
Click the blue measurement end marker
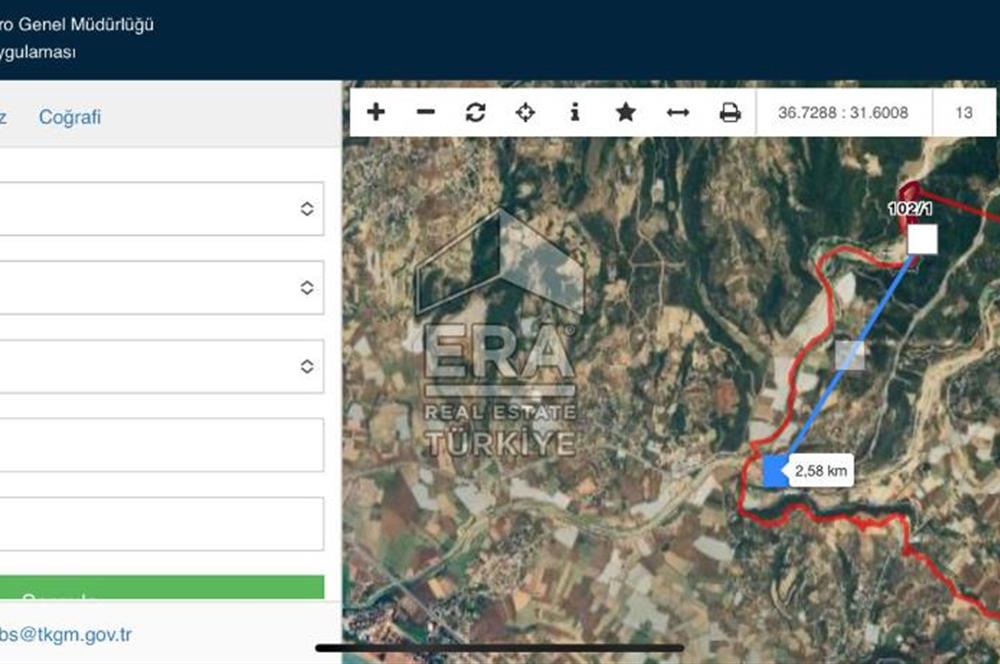[x=775, y=471]
